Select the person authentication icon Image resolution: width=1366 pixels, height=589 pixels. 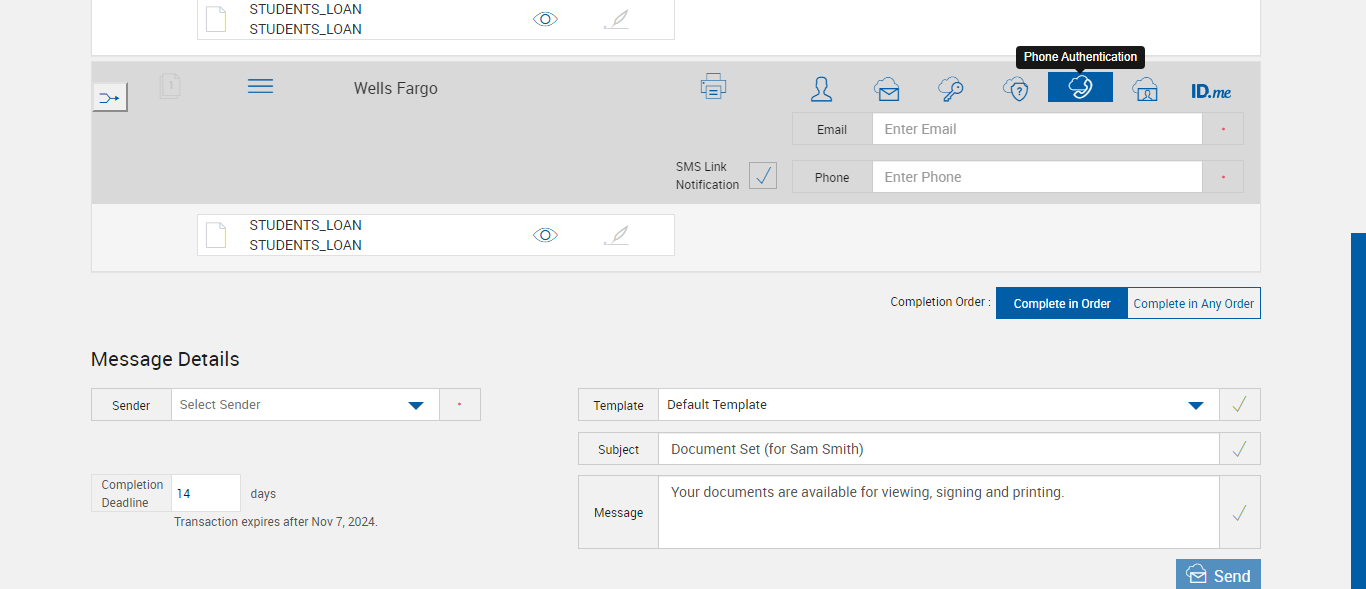coord(821,89)
